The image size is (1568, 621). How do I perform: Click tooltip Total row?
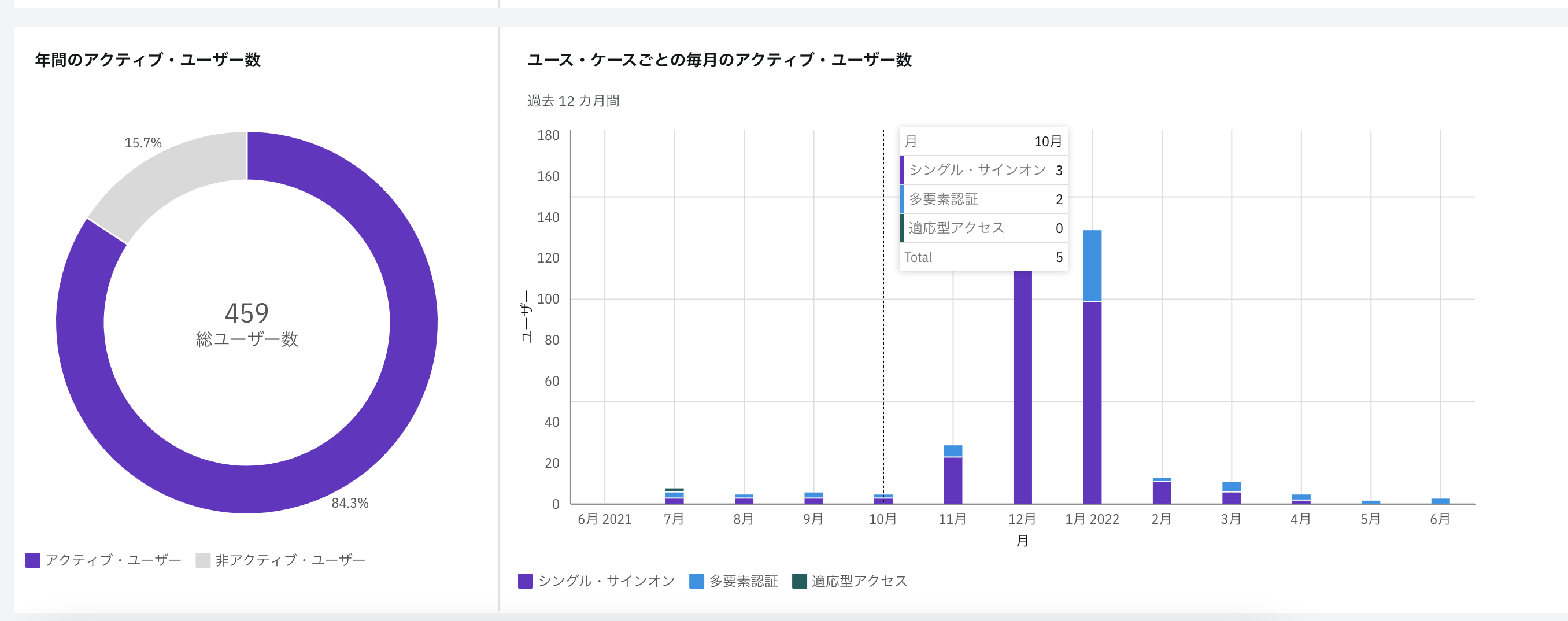click(x=983, y=257)
